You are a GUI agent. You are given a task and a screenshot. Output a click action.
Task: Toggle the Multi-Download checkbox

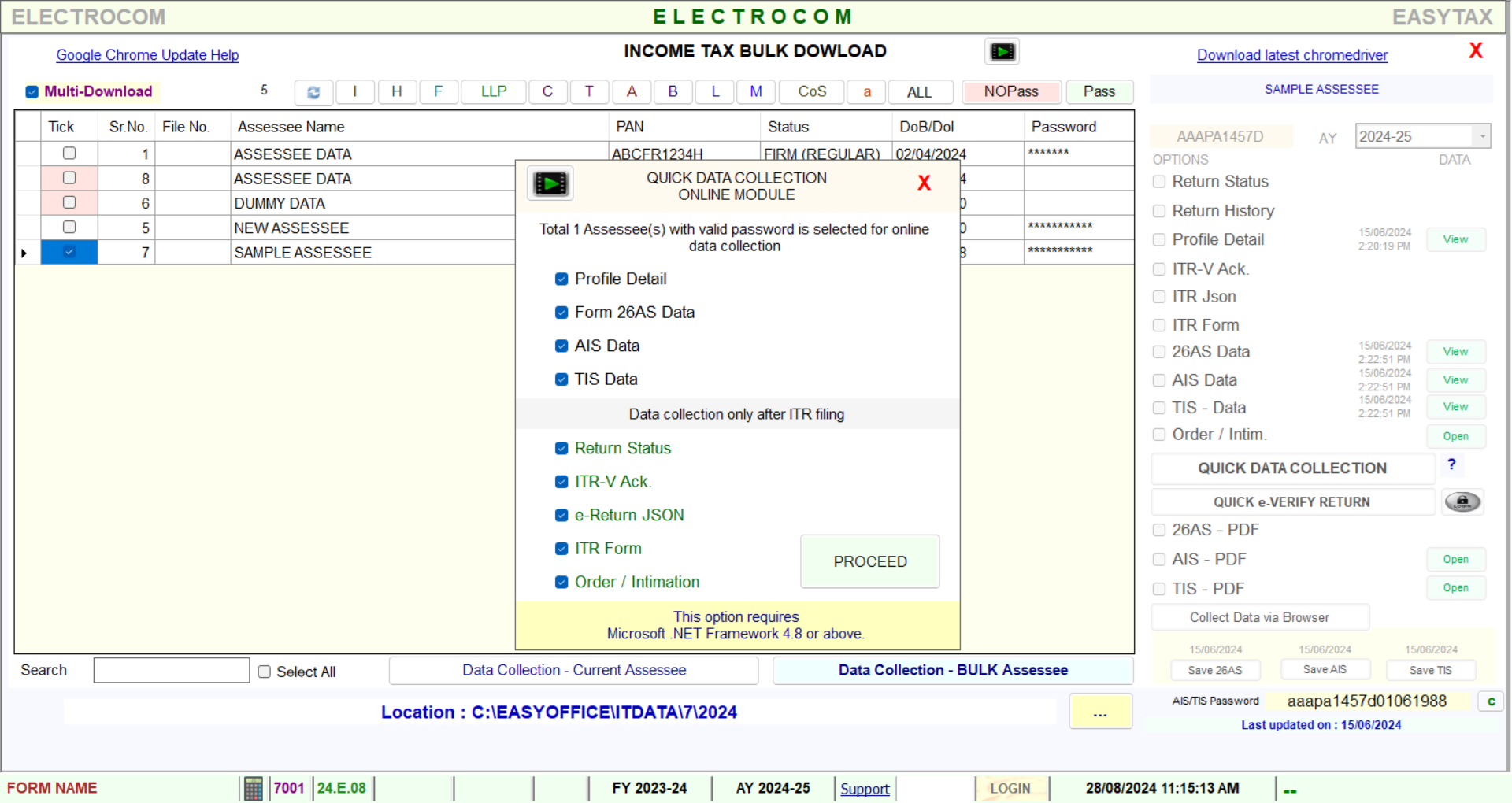pos(32,92)
